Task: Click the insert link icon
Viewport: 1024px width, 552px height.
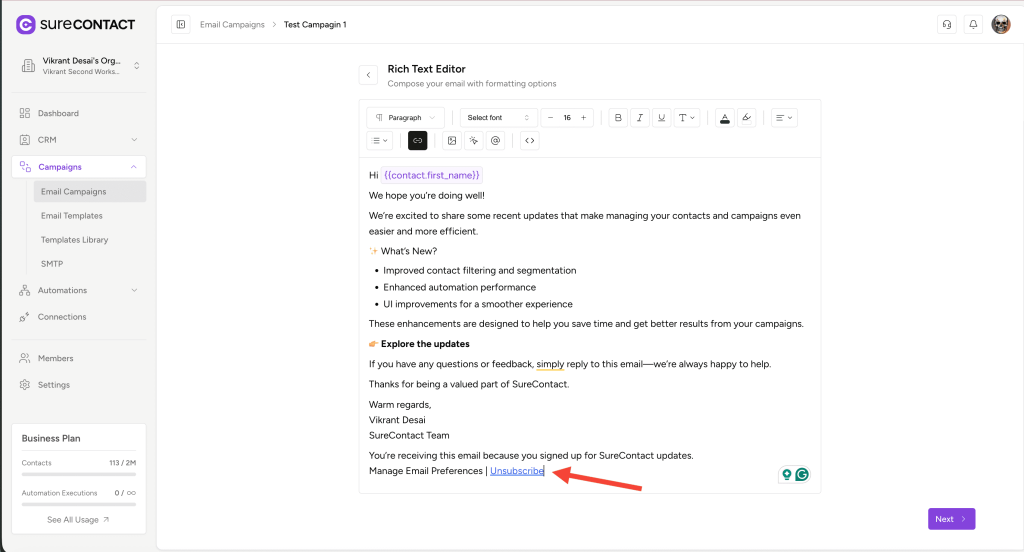Action: 418,141
